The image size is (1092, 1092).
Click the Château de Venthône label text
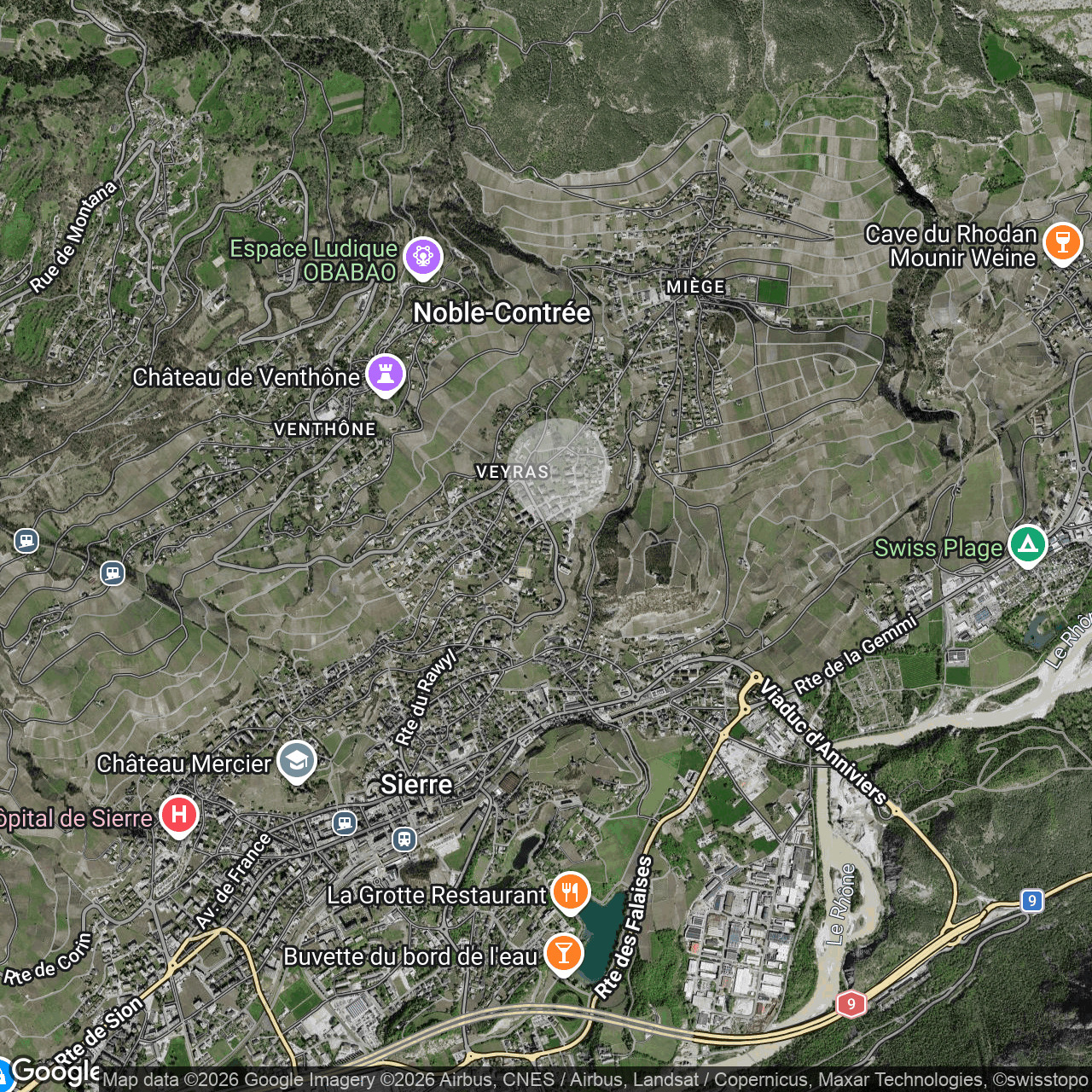[x=247, y=377]
